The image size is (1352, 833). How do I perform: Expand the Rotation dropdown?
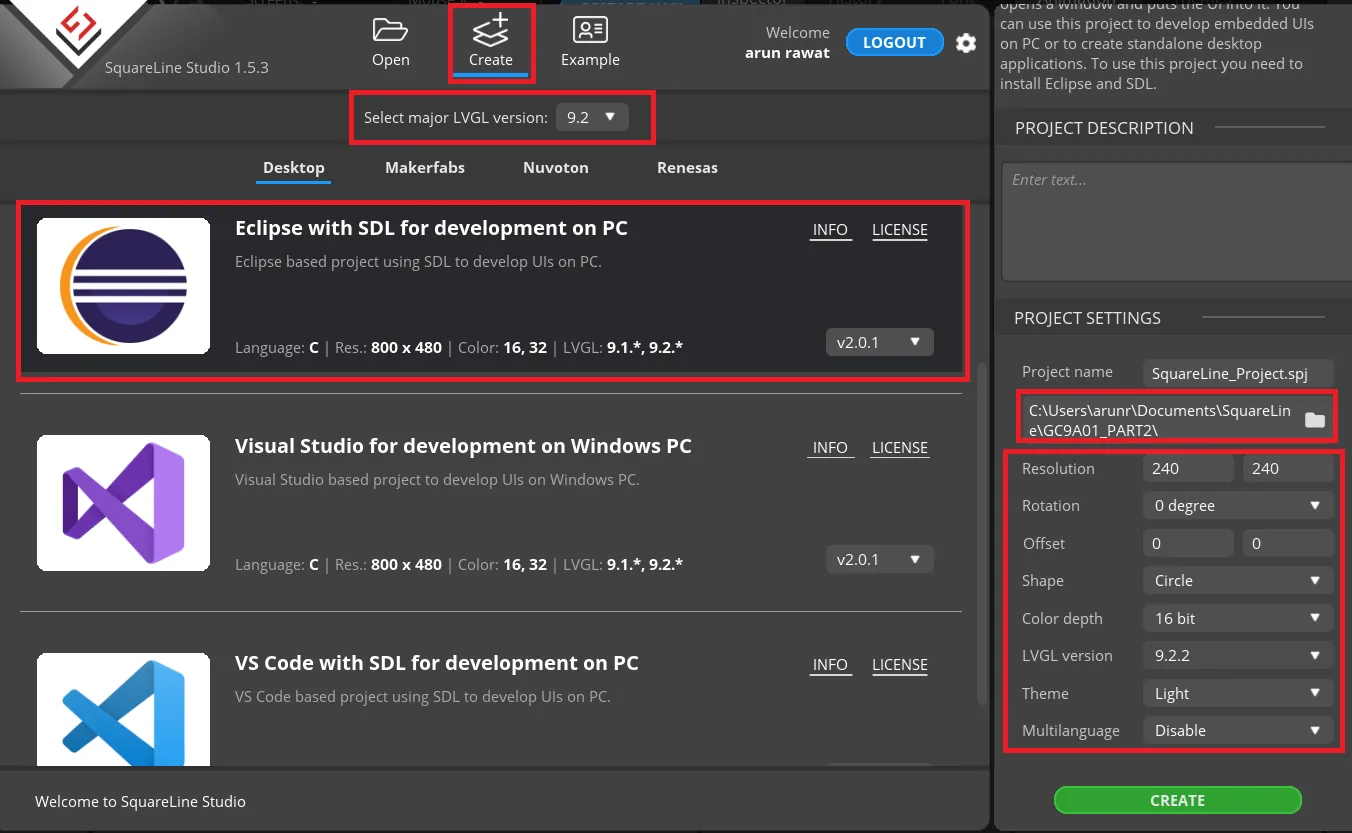click(x=1237, y=506)
